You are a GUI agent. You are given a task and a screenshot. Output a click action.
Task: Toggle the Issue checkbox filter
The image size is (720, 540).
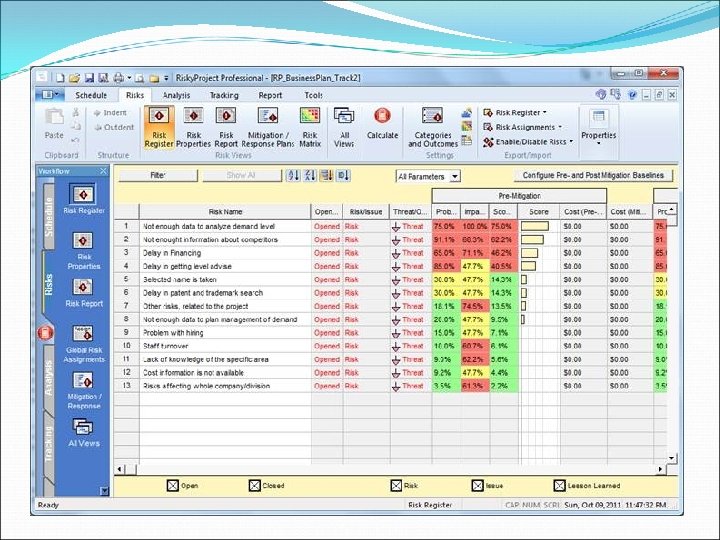click(x=478, y=485)
